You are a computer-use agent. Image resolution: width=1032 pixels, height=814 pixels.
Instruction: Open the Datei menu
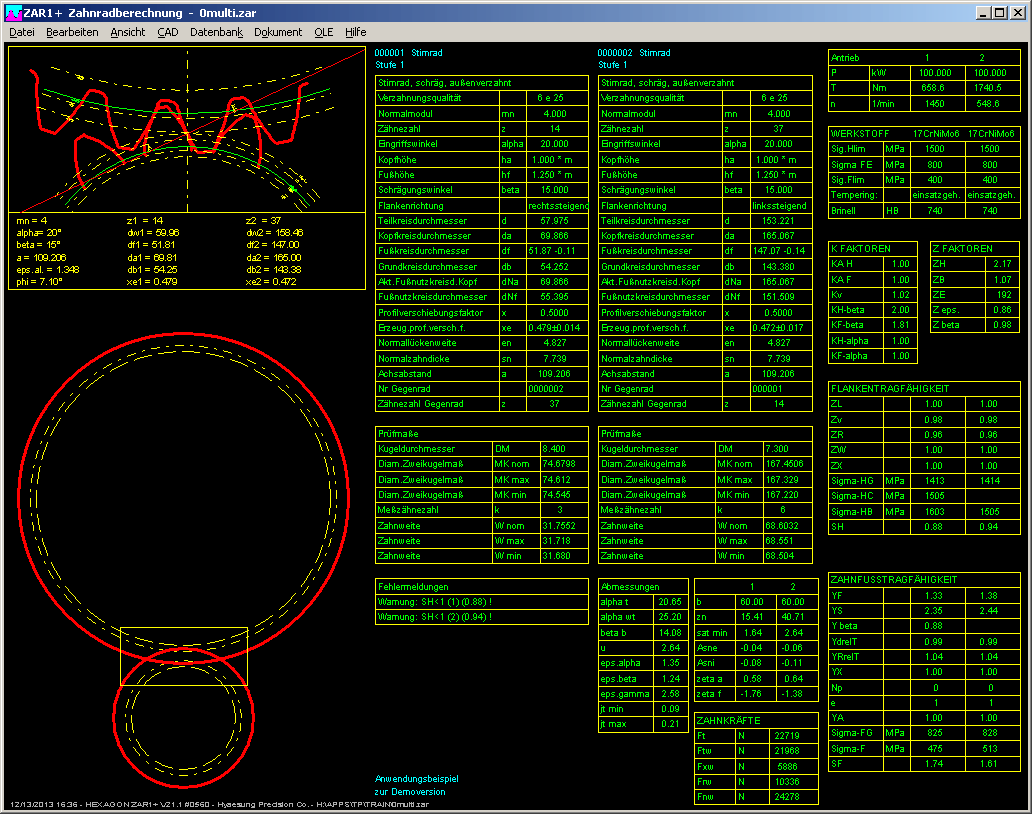21,32
